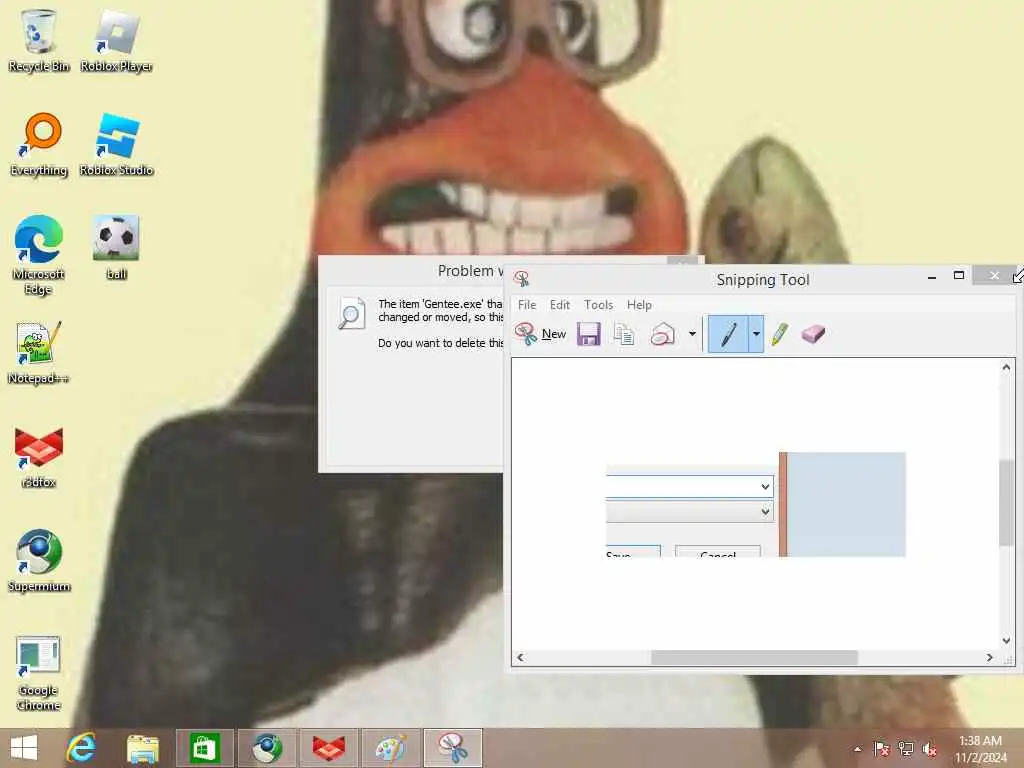Screen dimensions: 1024x768
Task: Open Internet Explorer from the taskbar
Action: coord(81,748)
